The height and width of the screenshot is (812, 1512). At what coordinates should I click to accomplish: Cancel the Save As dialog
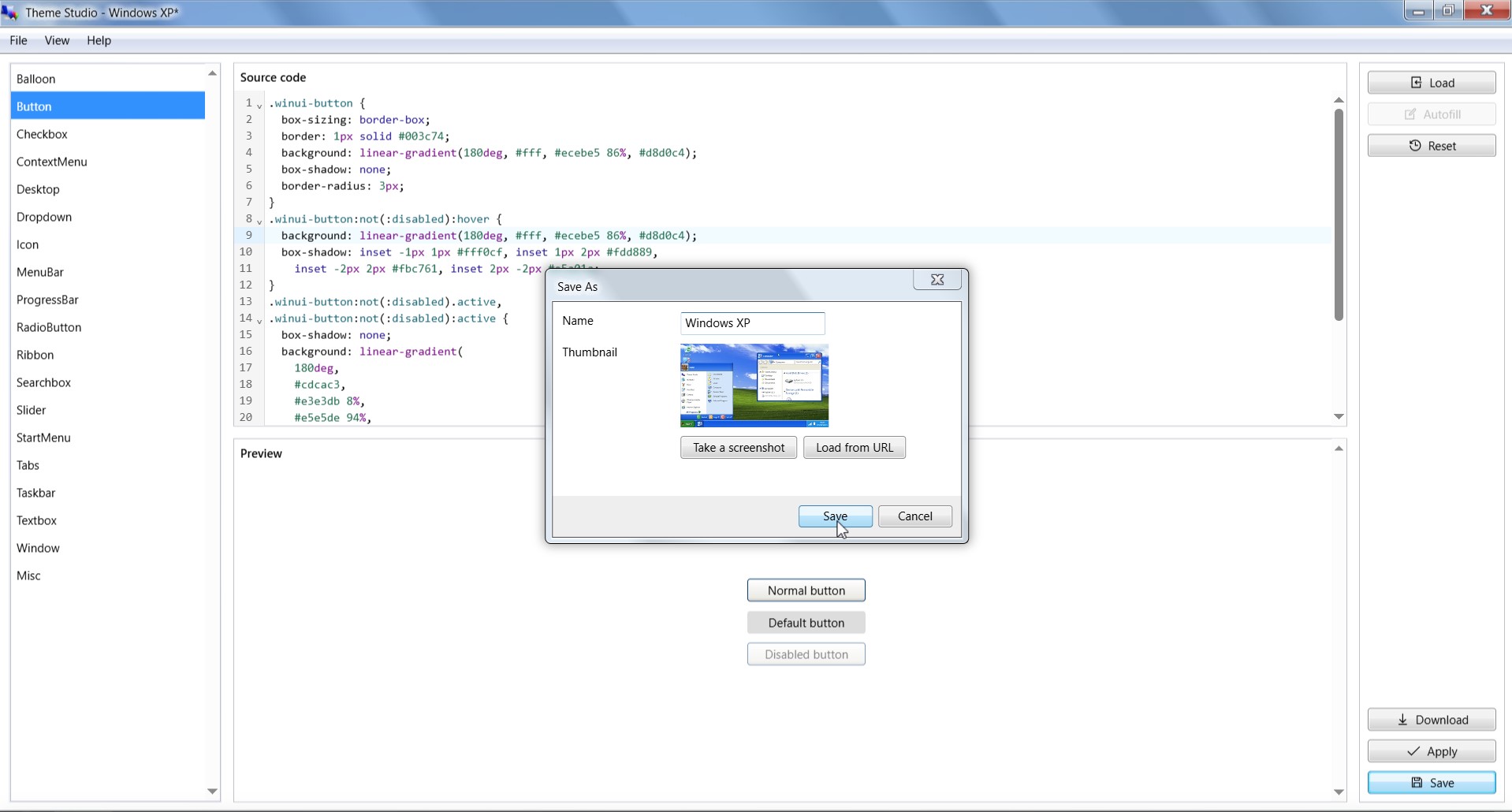(914, 516)
